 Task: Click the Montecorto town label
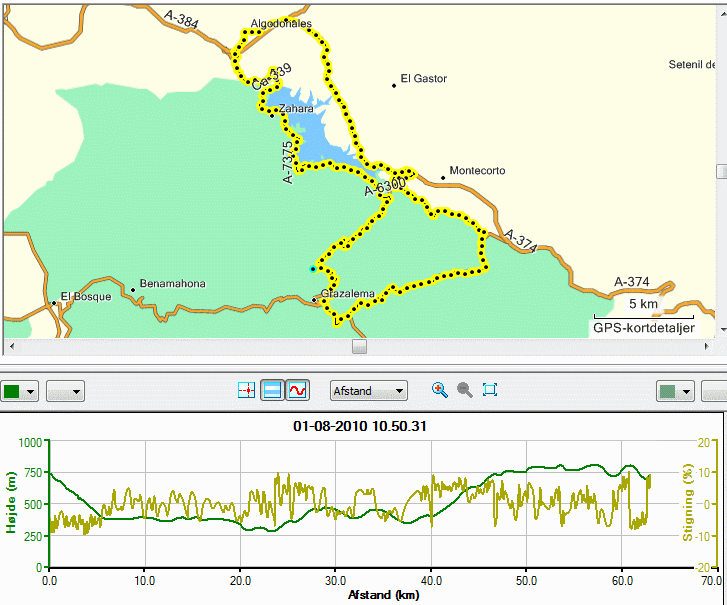click(477, 171)
